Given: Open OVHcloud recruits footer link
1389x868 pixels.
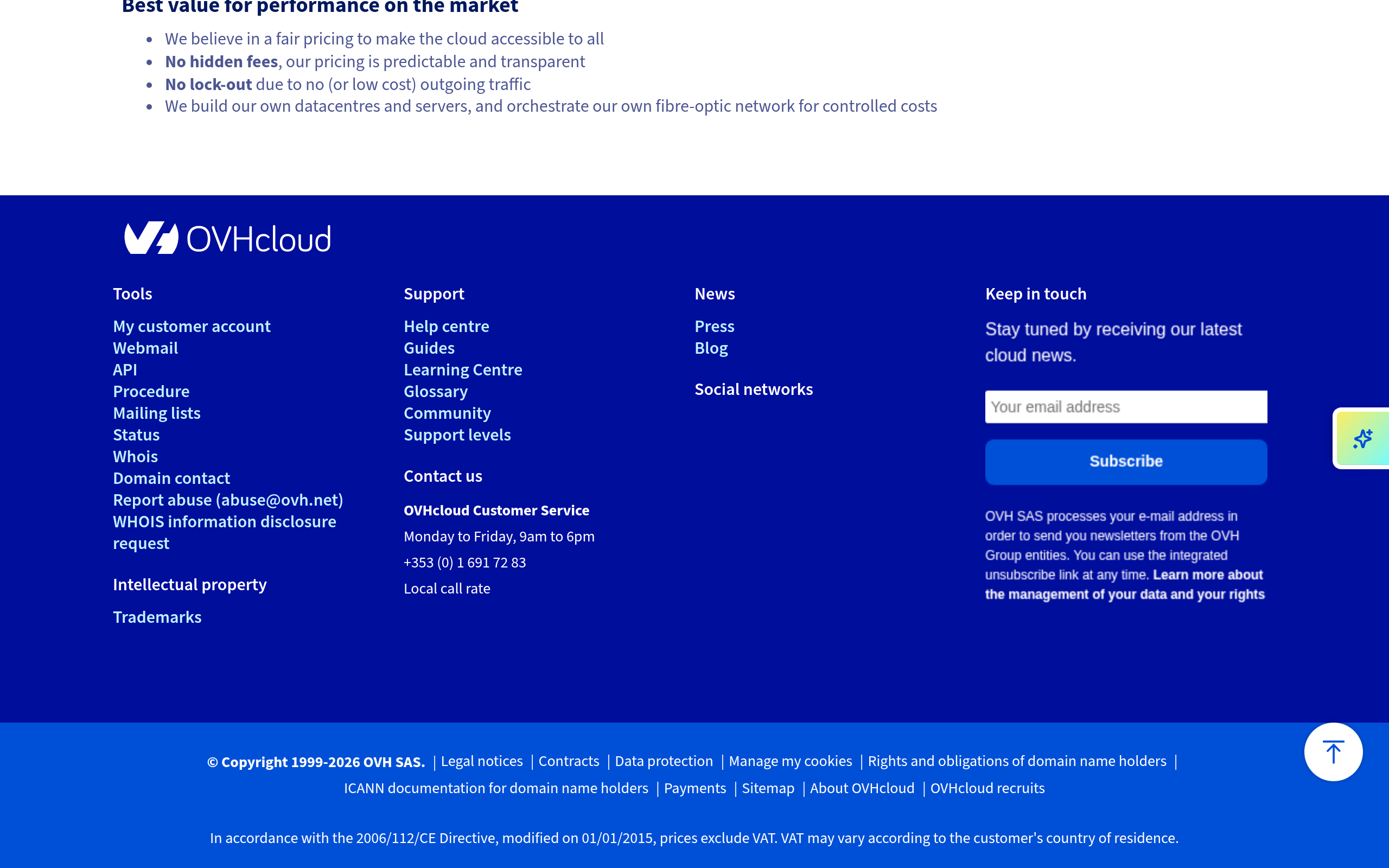Looking at the screenshot, I should tap(987, 788).
